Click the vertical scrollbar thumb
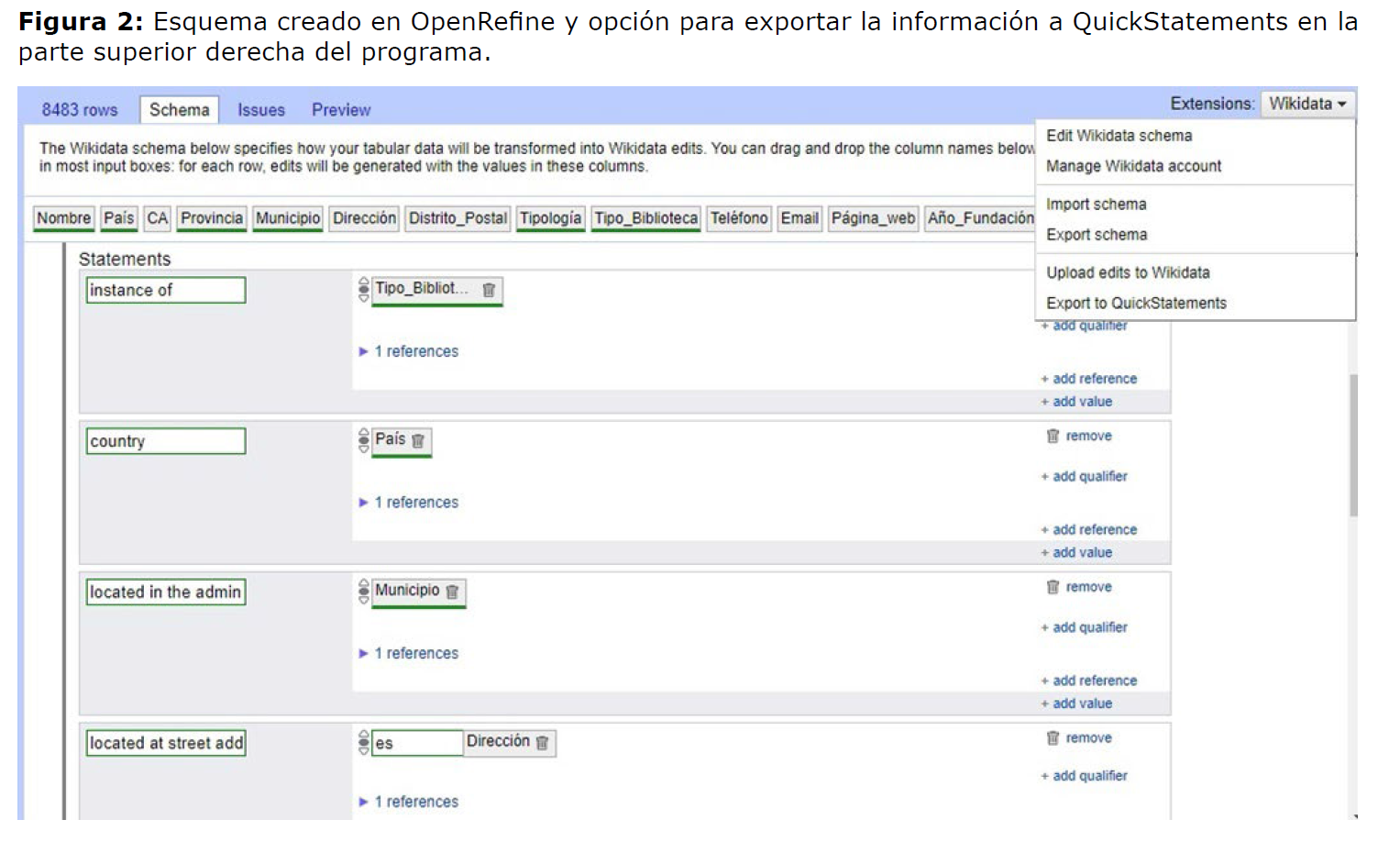 [x=1353, y=446]
